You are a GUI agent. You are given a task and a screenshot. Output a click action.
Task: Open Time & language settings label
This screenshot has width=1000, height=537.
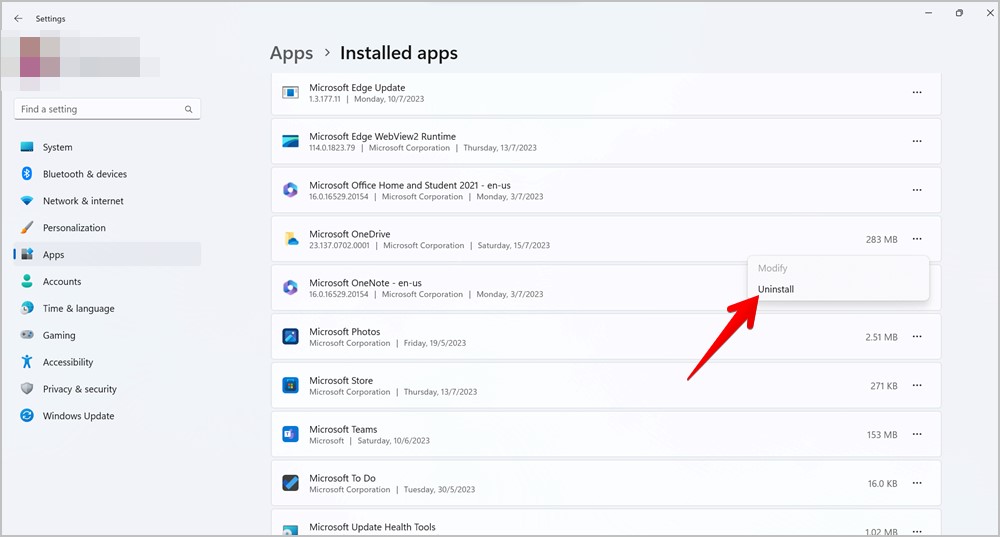pos(78,308)
